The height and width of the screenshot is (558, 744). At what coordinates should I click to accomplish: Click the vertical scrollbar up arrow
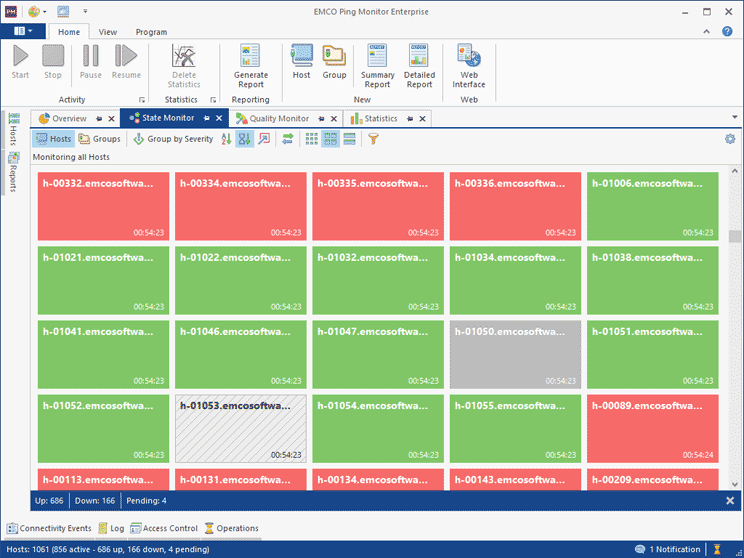[x=735, y=171]
